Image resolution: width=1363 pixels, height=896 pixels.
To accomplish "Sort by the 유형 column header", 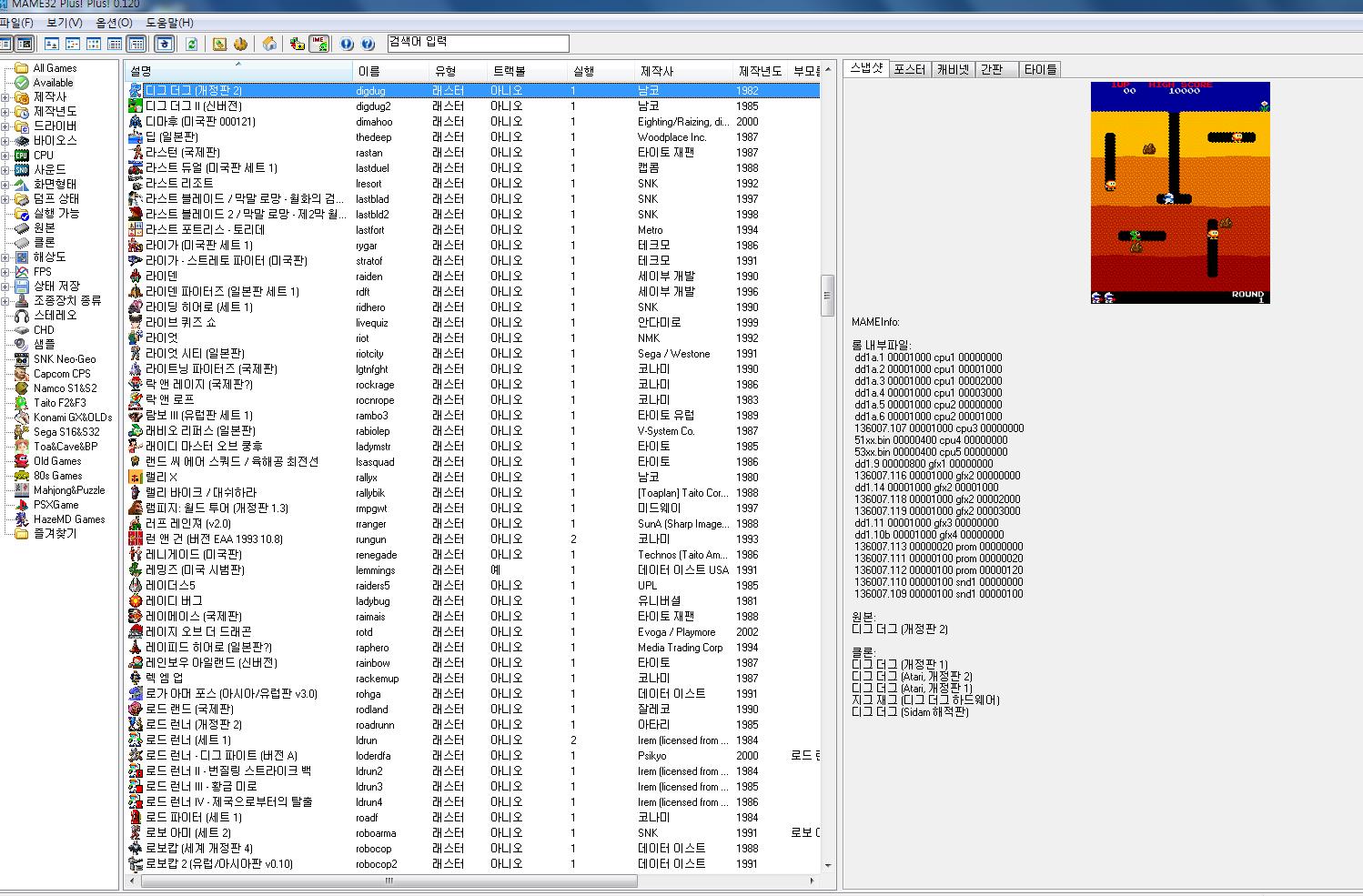I will (458, 71).
